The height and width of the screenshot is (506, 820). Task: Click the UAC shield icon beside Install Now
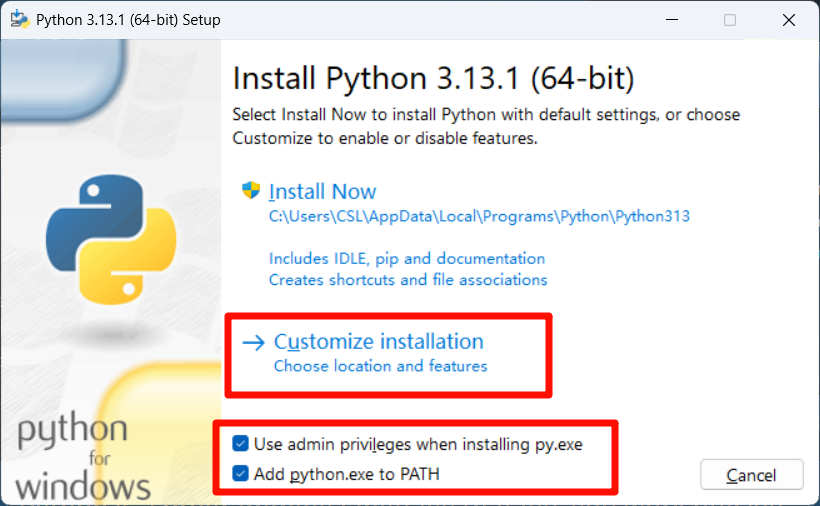pos(251,190)
